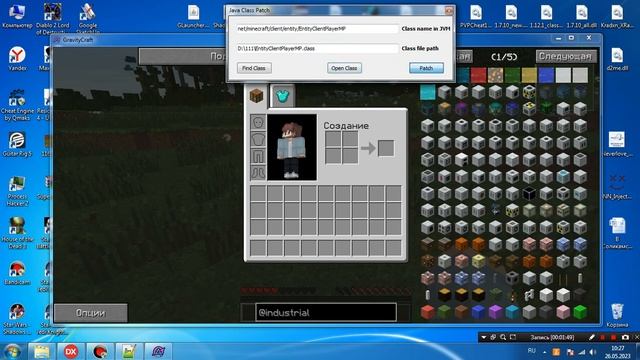This screenshot has height=360, width=640.
Task: Launch the Yandex browser shortcut
Action: tap(17, 58)
